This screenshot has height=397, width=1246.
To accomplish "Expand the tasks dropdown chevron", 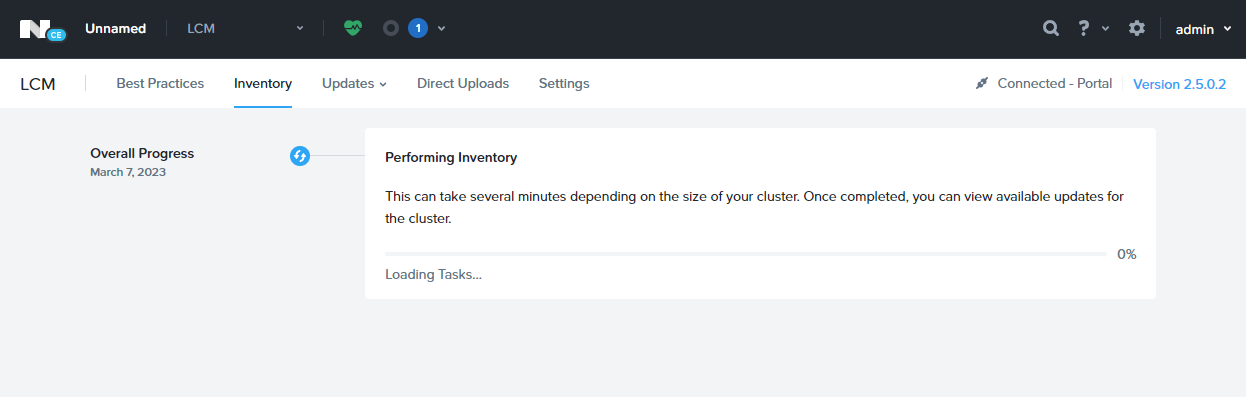I will 442,29.
